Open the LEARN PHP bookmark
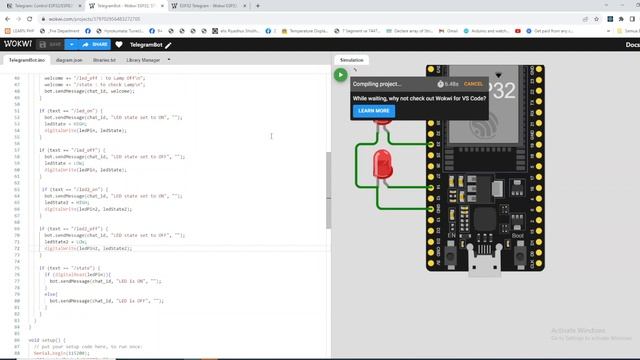Viewport: 640px width, 360px height. (19, 31)
